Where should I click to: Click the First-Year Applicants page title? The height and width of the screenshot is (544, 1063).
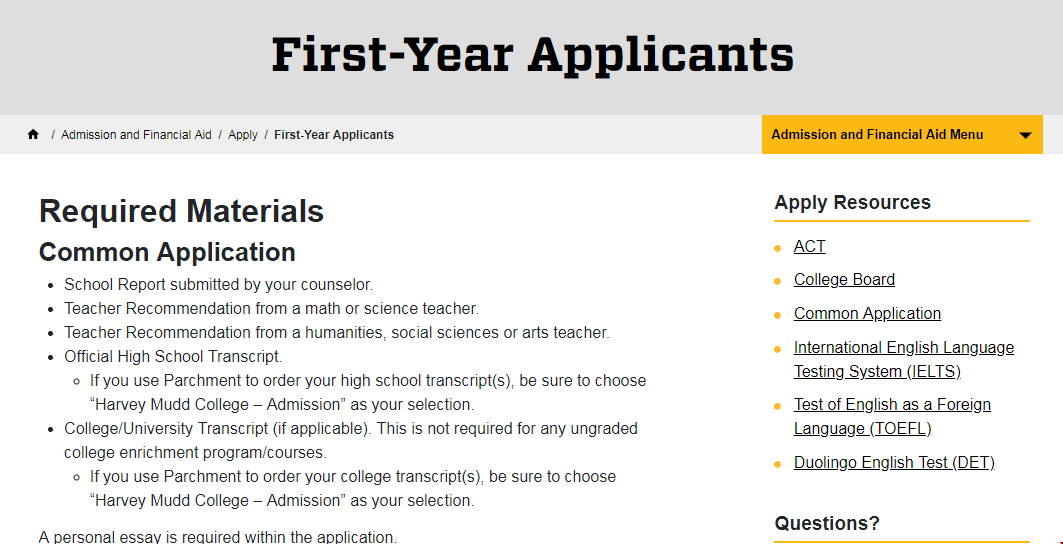(x=532, y=54)
